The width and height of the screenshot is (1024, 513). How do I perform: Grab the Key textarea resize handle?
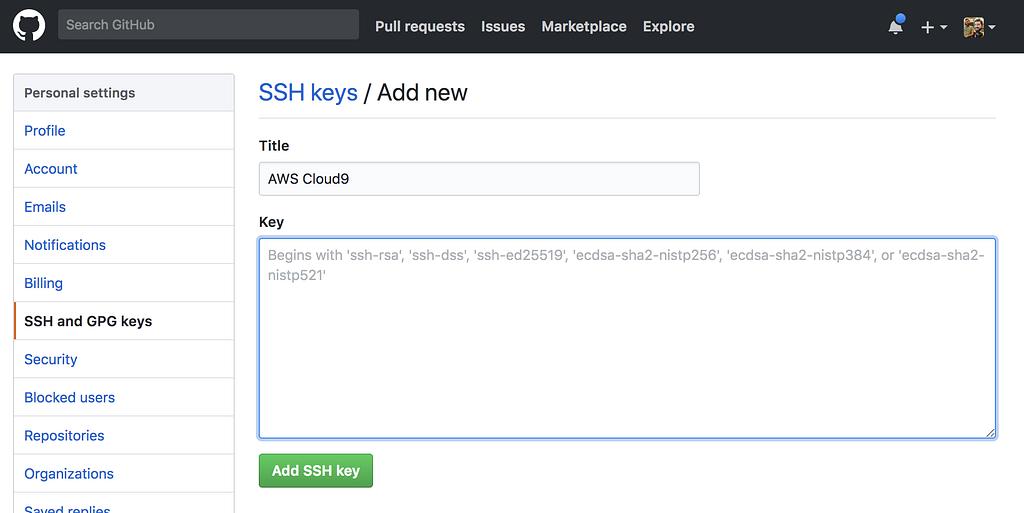pos(990,433)
